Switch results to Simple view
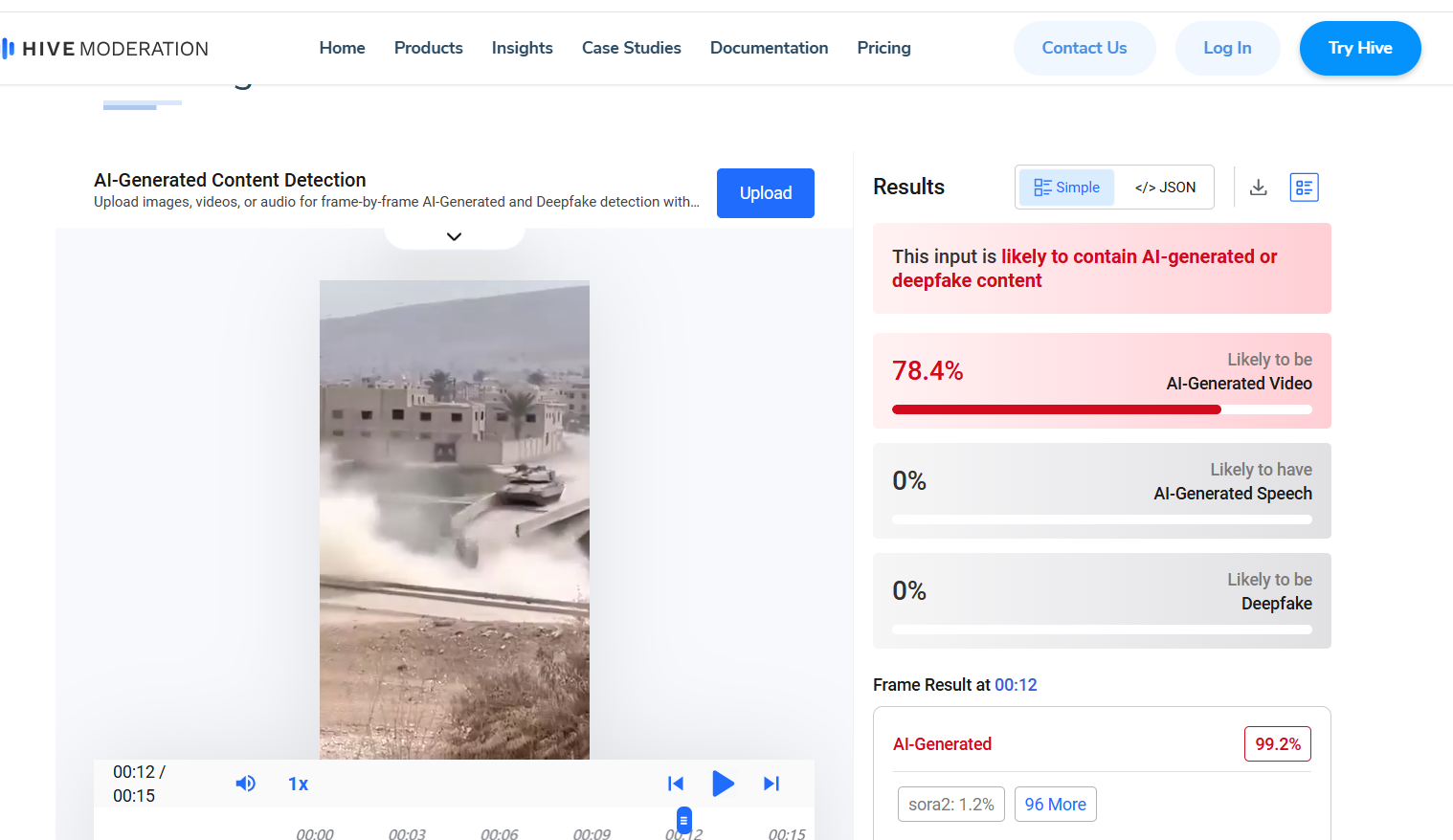 pos(1066,188)
